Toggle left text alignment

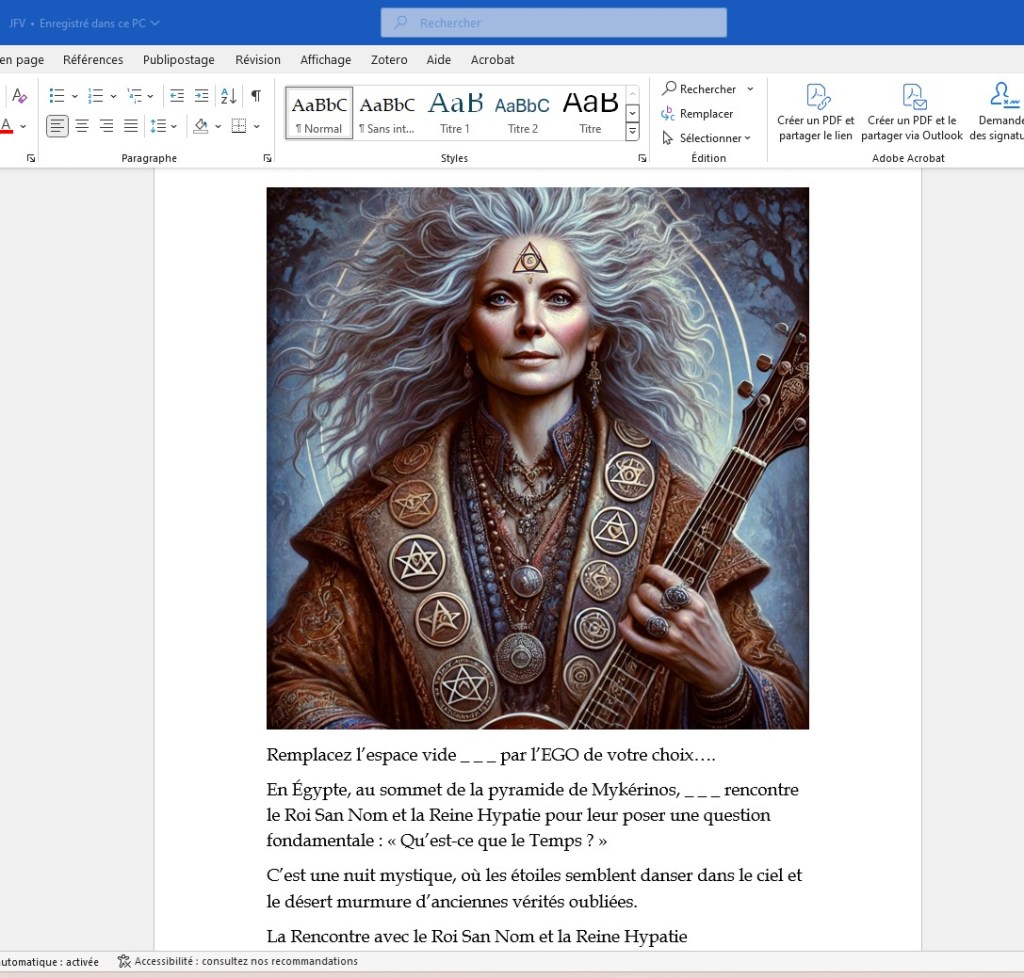point(57,126)
